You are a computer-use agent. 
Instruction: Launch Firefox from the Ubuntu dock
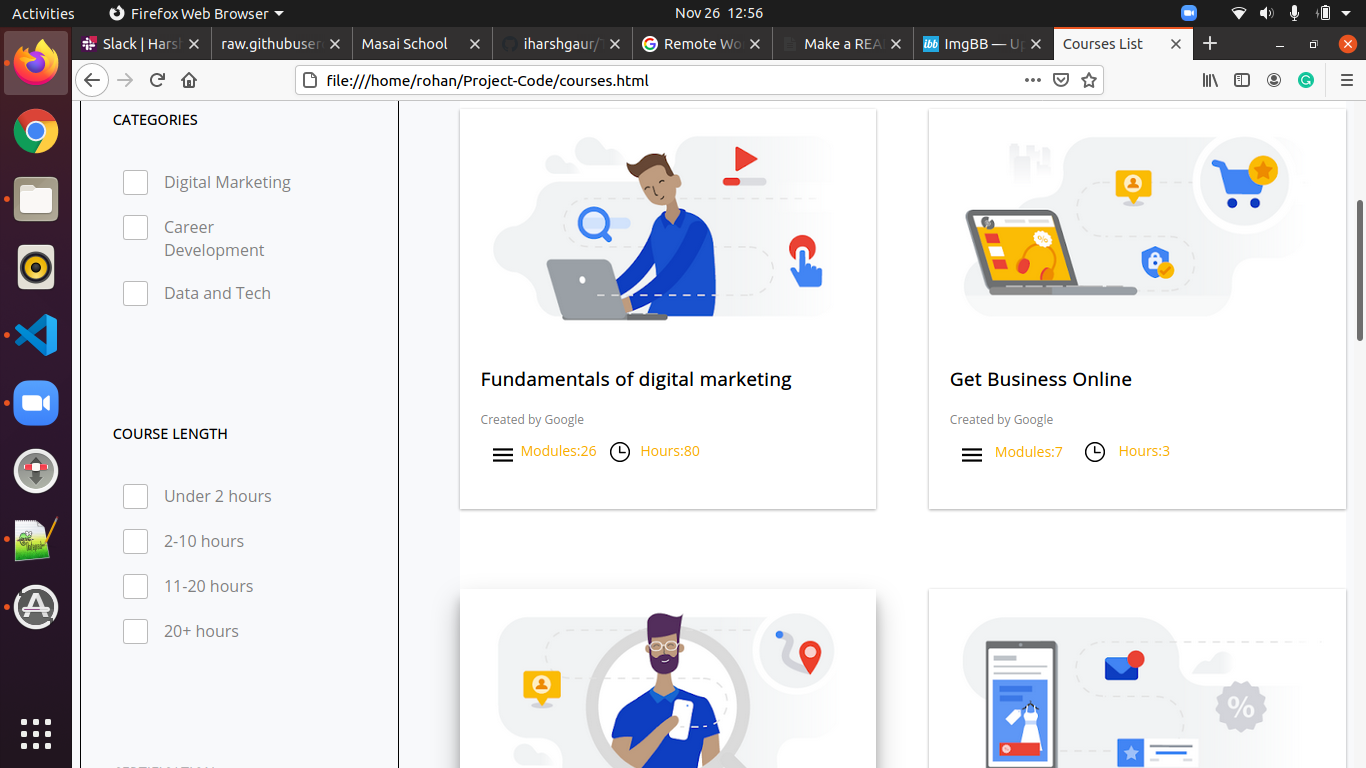point(36,63)
